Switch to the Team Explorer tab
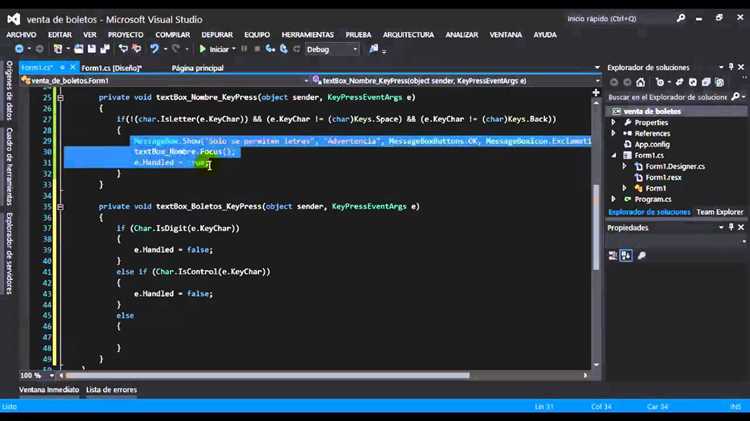750x421 pixels. point(720,212)
